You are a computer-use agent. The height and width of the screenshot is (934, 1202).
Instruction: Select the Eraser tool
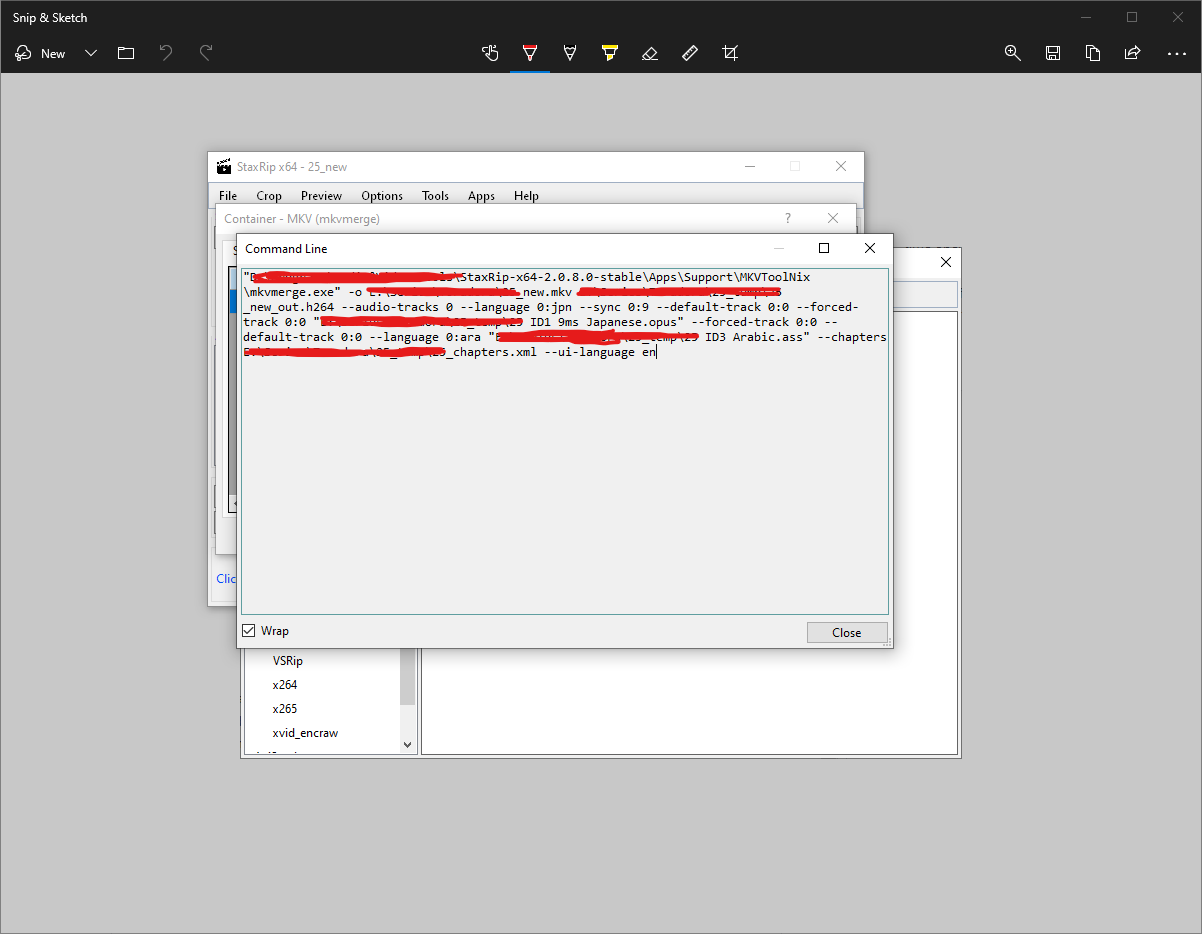pos(650,53)
